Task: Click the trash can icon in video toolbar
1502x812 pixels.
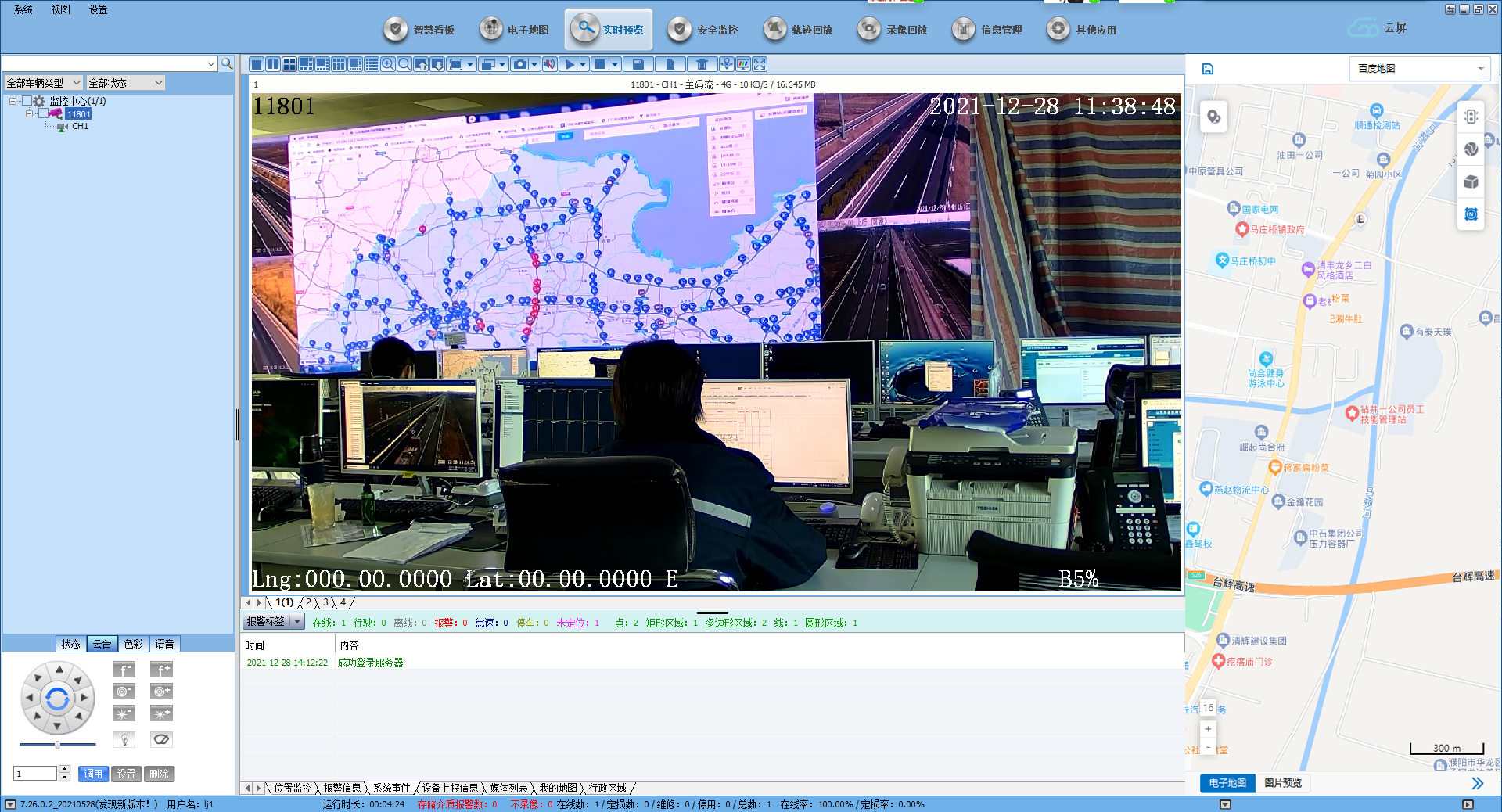Action: point(702,64)
